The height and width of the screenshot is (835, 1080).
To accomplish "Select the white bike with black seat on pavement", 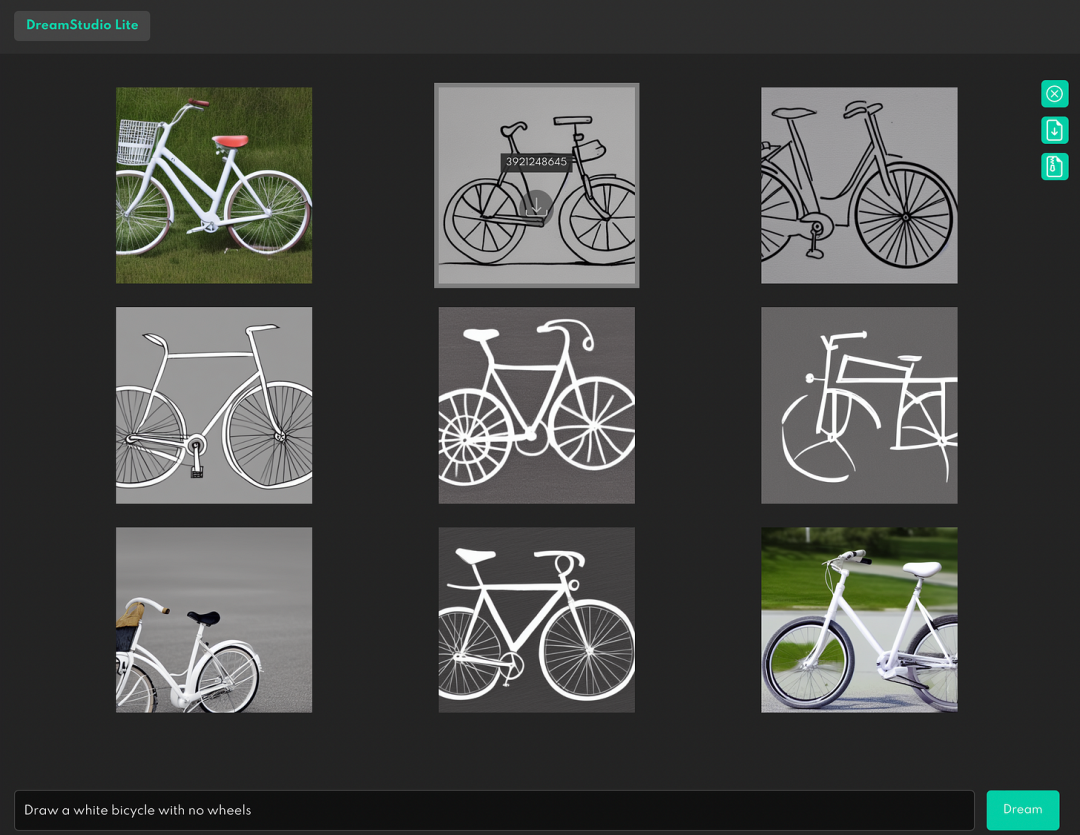I will pyautogui.click(x=214, y=620).
